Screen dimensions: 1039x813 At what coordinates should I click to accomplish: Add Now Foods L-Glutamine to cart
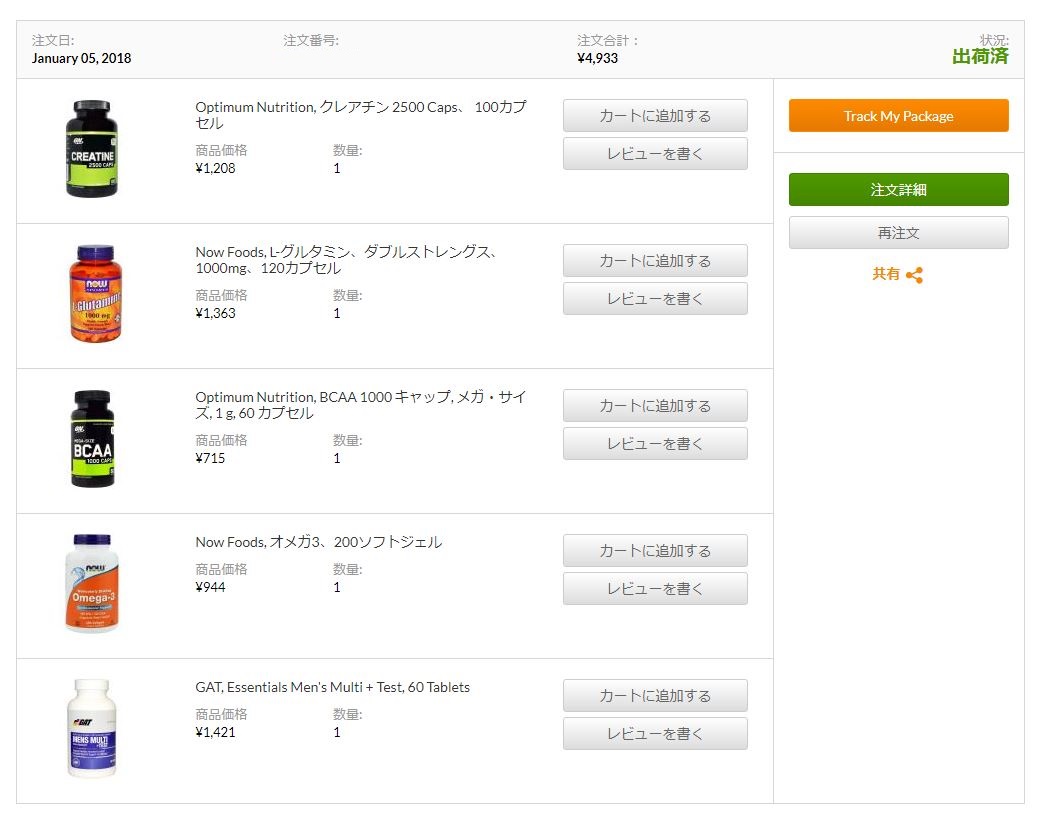pyautogui.click(x=655, y=261)
